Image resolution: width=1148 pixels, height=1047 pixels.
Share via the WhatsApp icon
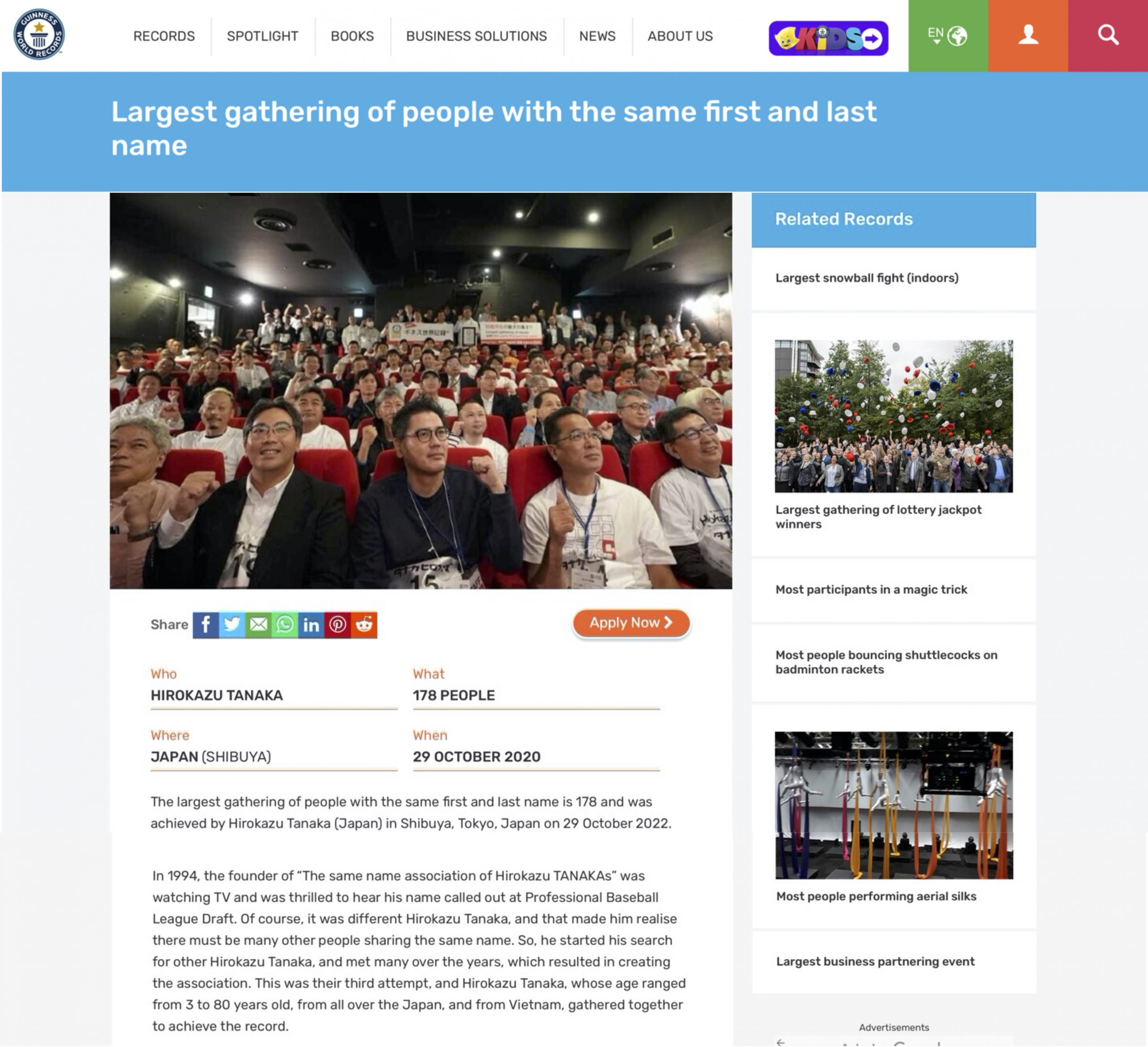coord(285,625)
